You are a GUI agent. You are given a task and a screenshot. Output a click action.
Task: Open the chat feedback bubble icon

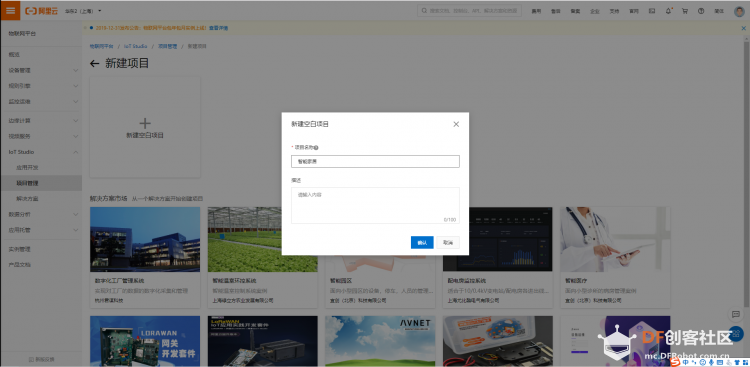(x=735, y=314)
